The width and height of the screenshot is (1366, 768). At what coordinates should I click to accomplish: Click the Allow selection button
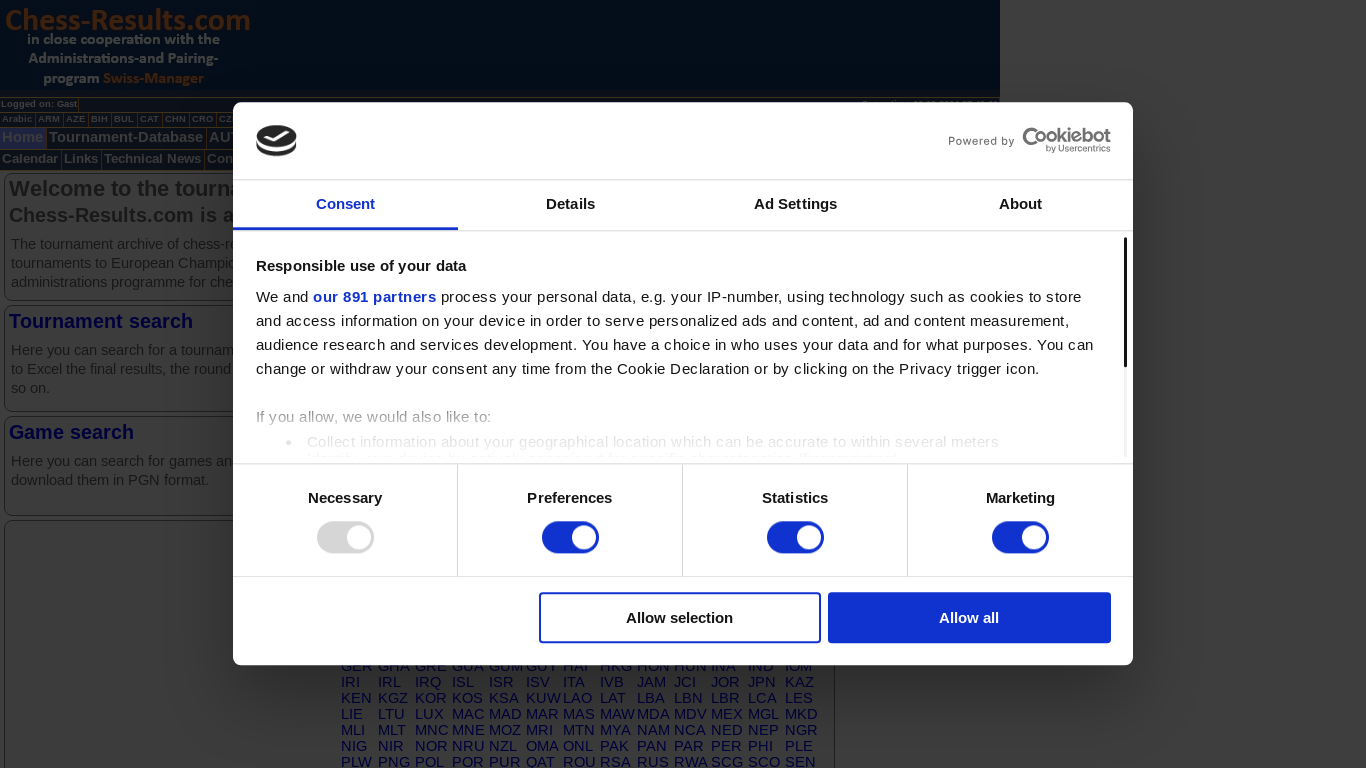pyautogui.click(x=680, y=618)
